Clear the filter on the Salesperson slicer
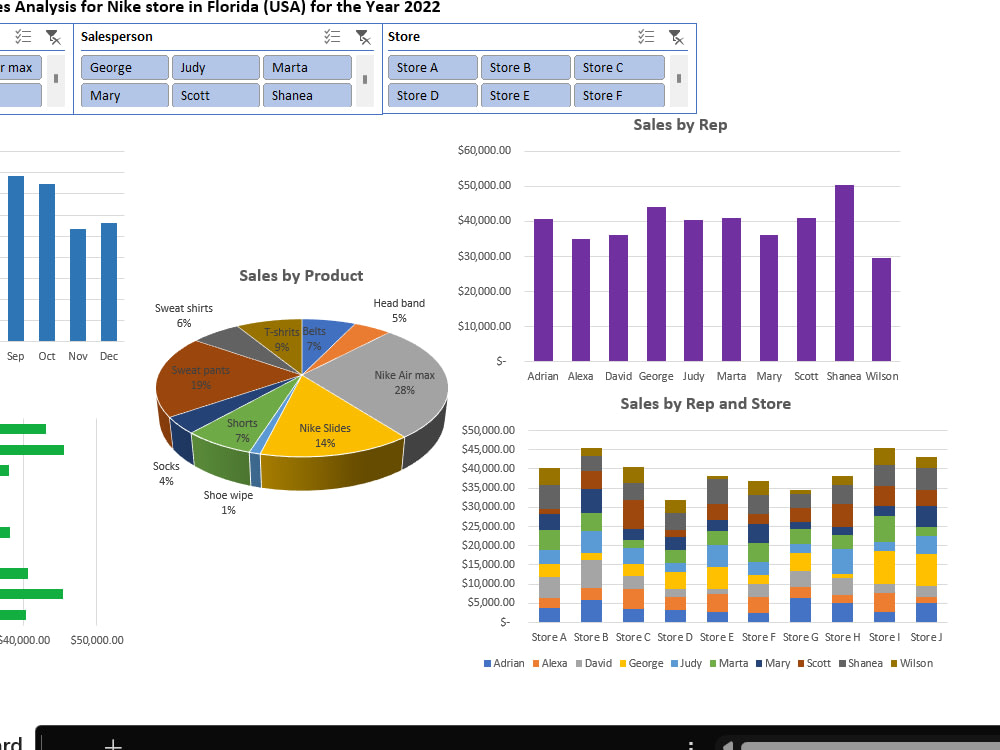1000x750 pixels. (x=363, y=37)
